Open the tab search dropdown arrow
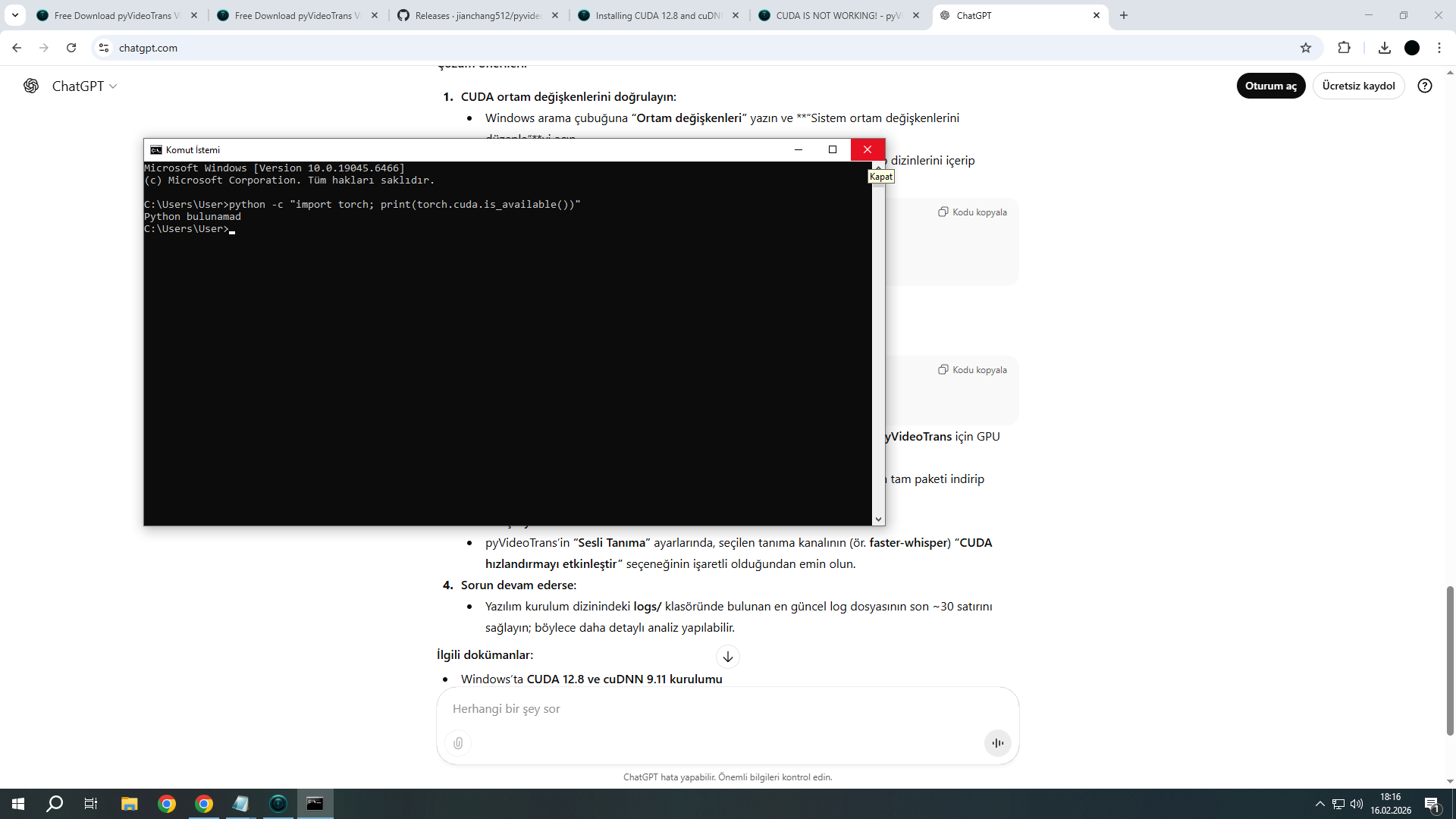1456x819 pixels. coord(14,15)
